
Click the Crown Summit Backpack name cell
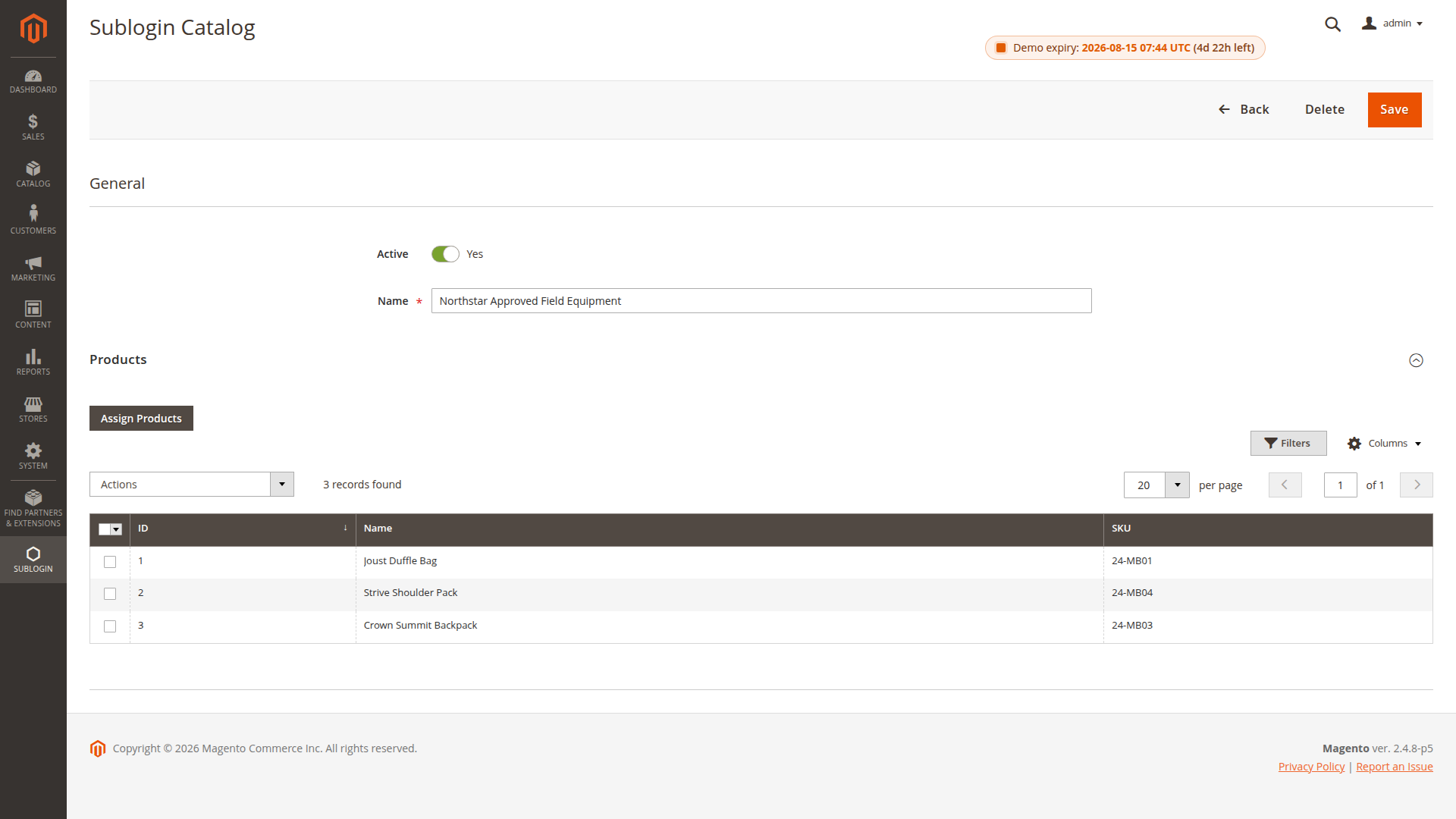pyautogui.click(x=730, y=626)
